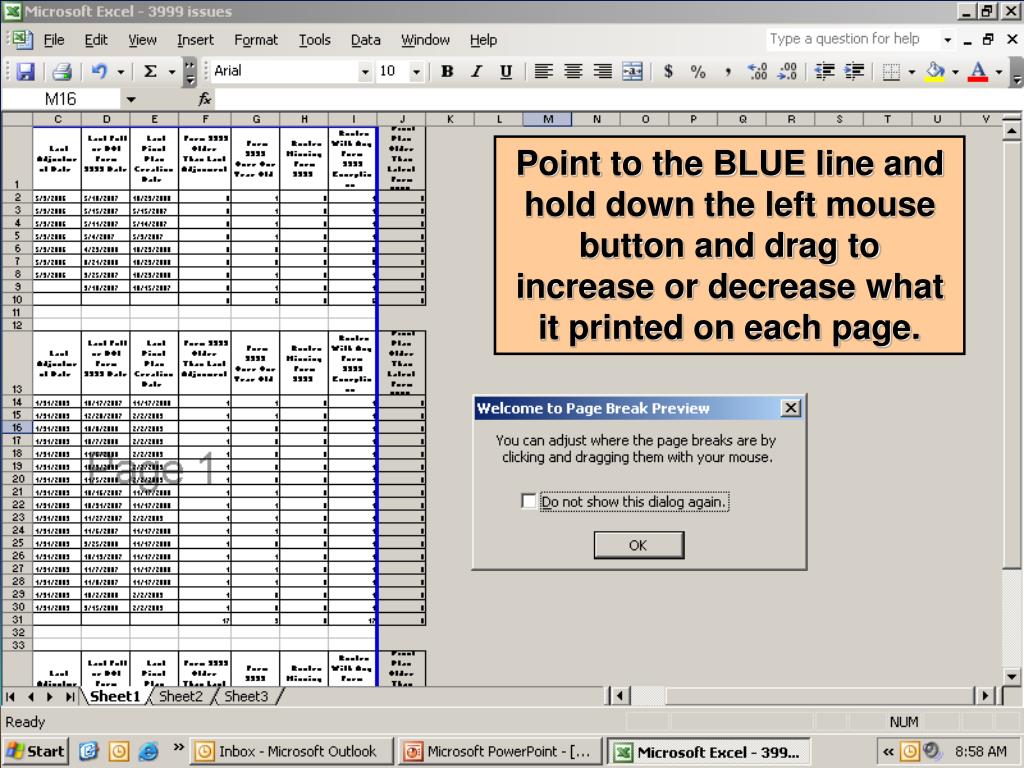Click the Windows Start button
Image resolution: width=1024 pixels, height=768 pixels.
click(37, 751)
